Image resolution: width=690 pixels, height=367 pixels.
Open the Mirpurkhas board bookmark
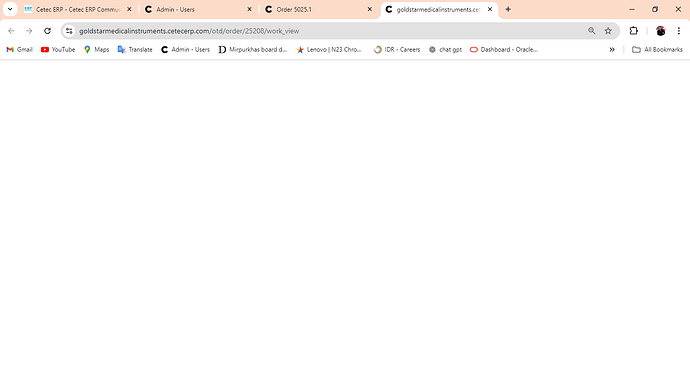click(253, 50)
